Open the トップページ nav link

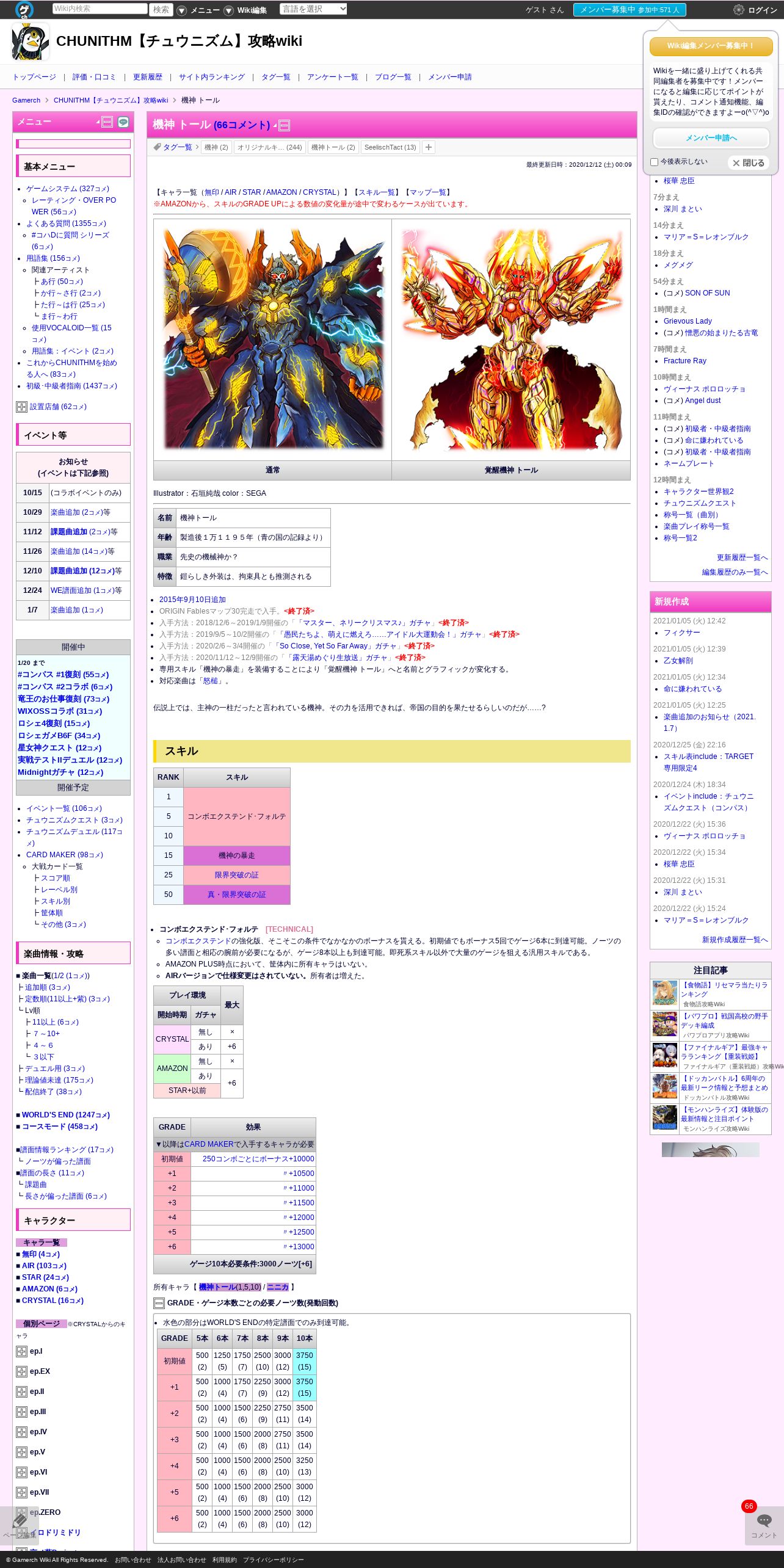tap(34, 77)
